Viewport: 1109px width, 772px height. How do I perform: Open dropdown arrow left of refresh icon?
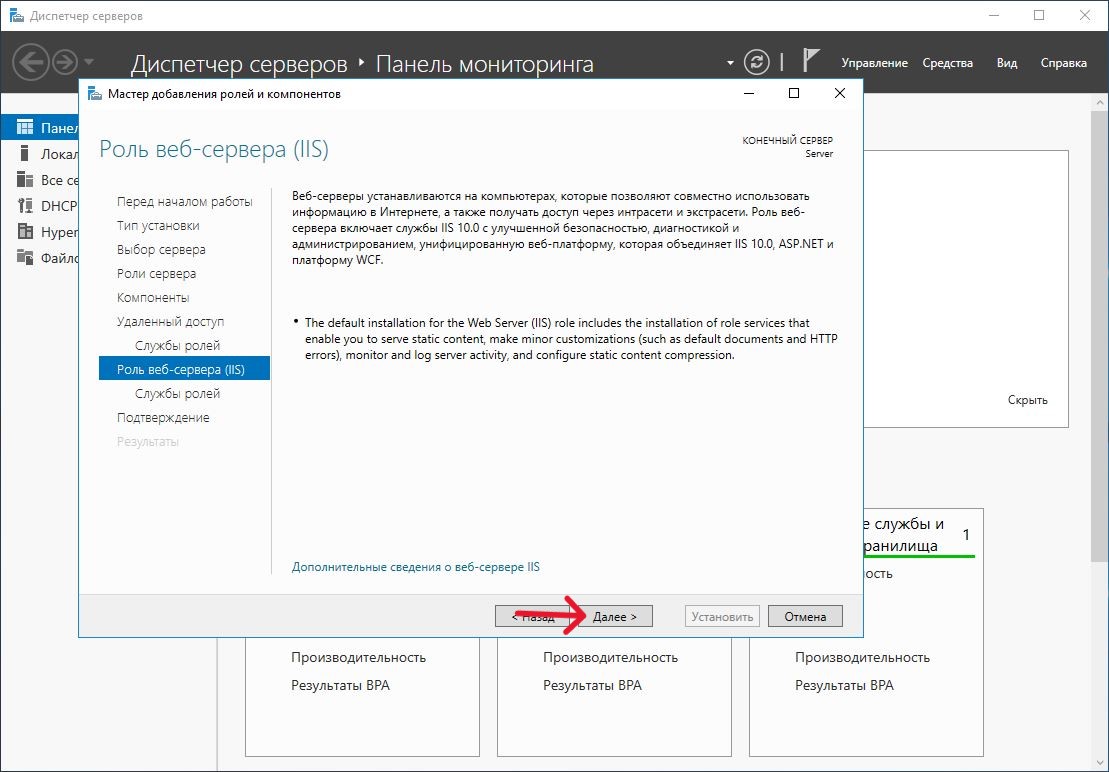point(730,63)
